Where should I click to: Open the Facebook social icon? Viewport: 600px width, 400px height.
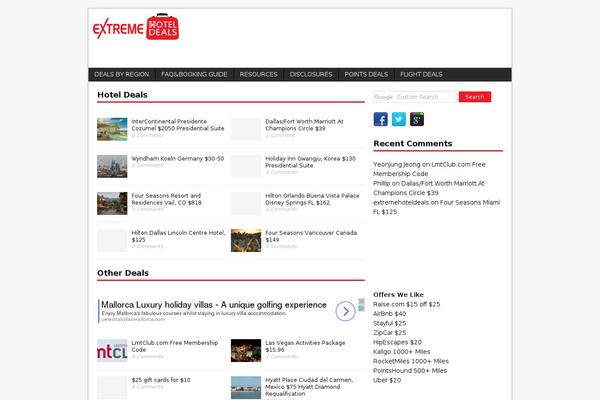coord(380,119)
